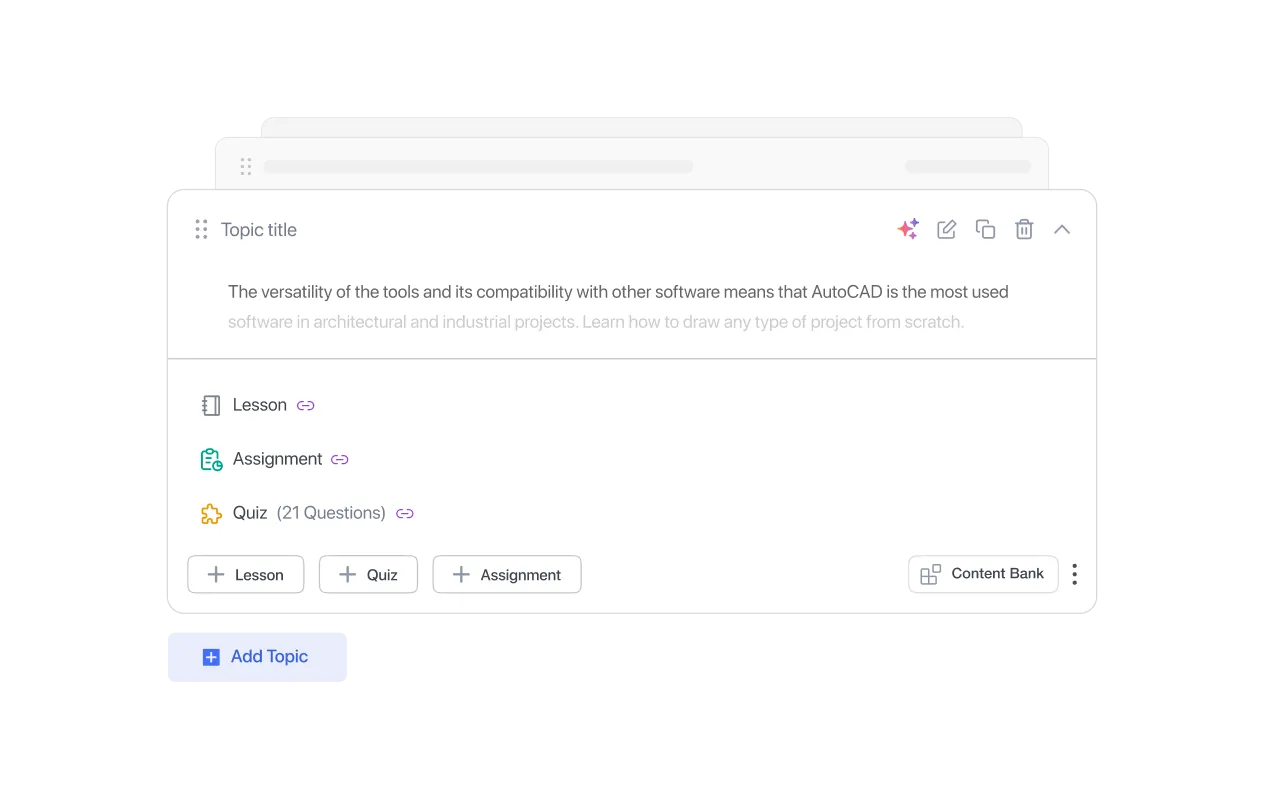This screenshot has width=1264, height=800.
Task: Click the plus Assignment button
Action: 507,574
